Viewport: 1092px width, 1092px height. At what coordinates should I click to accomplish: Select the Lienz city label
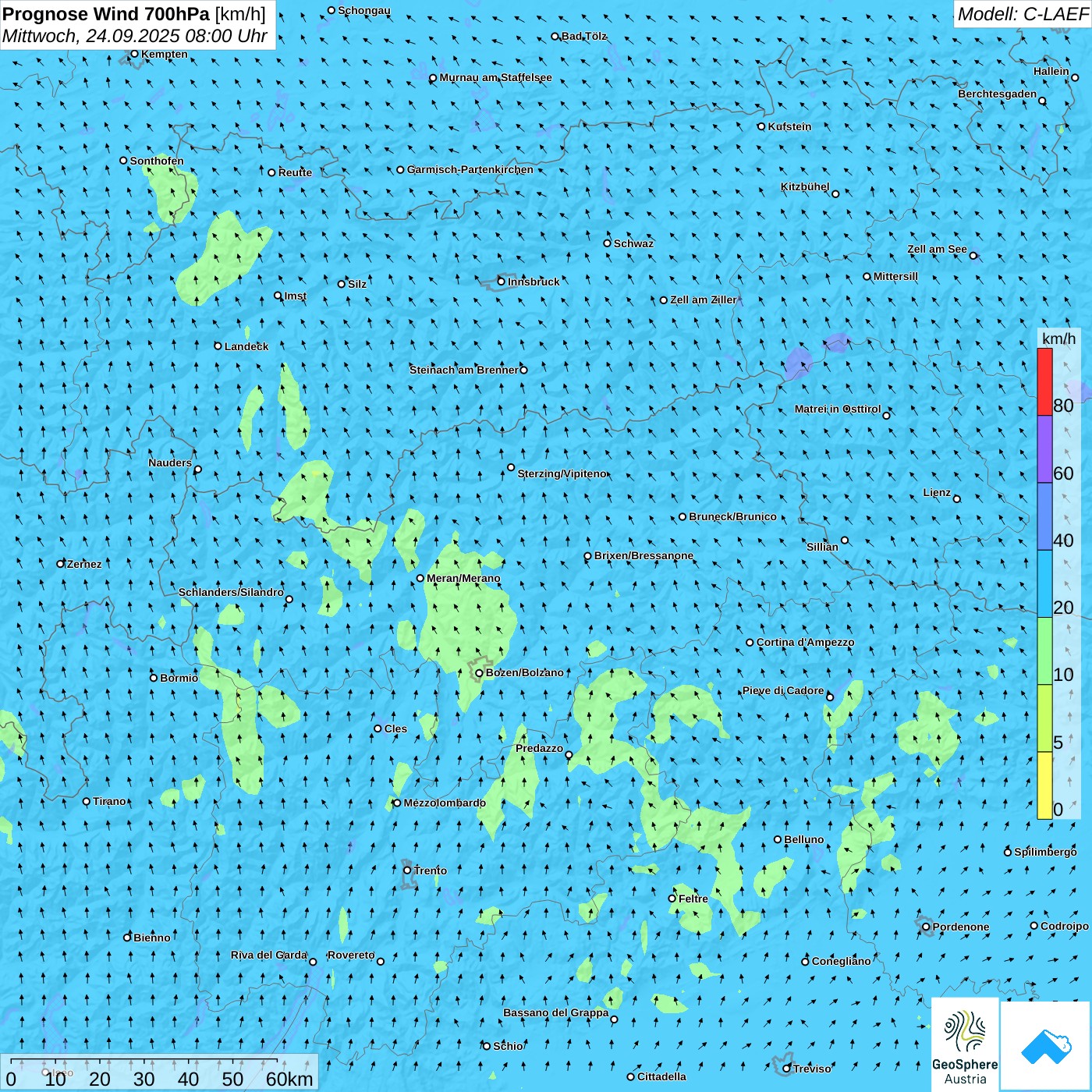(937, 492)
